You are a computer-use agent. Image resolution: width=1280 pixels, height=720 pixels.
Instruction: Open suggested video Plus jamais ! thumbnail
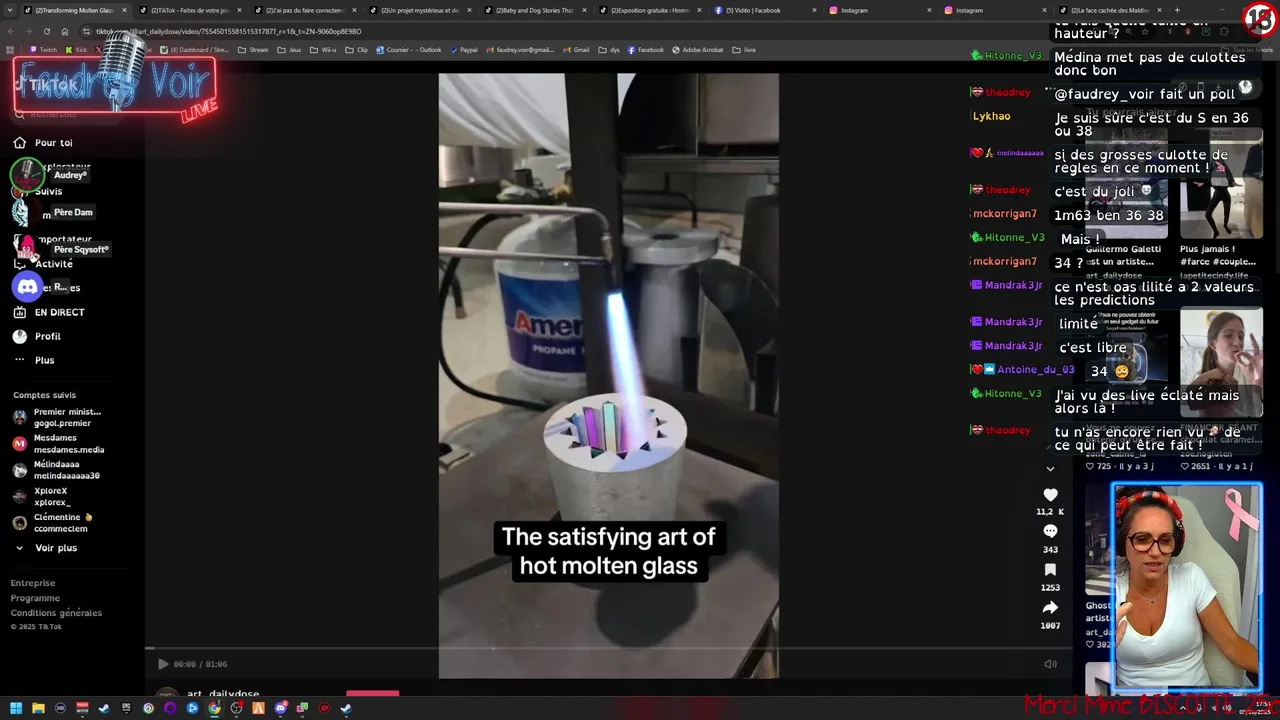click(x=1221, y=183)
